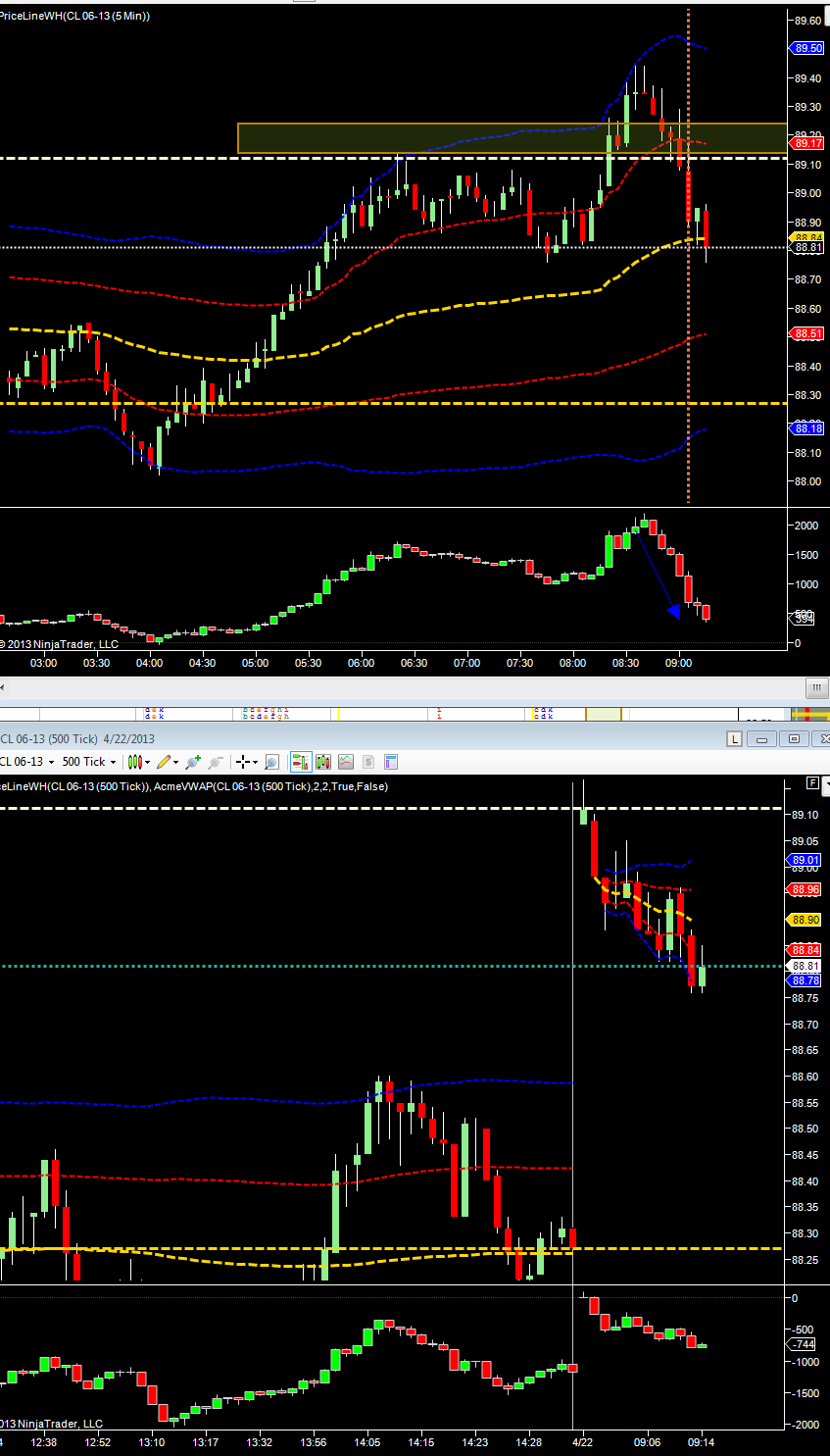Screen dimensions: 830x1456
Task: Select the red 88.51 price marker
Action: point(808,333)
